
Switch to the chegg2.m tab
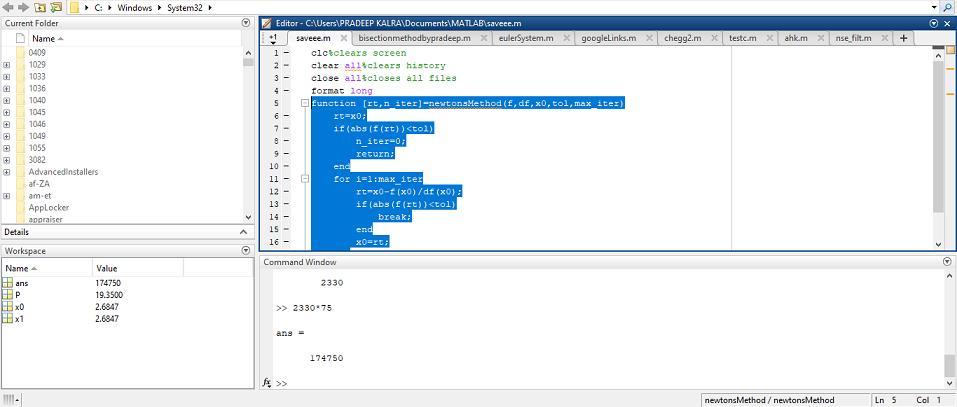682,38
